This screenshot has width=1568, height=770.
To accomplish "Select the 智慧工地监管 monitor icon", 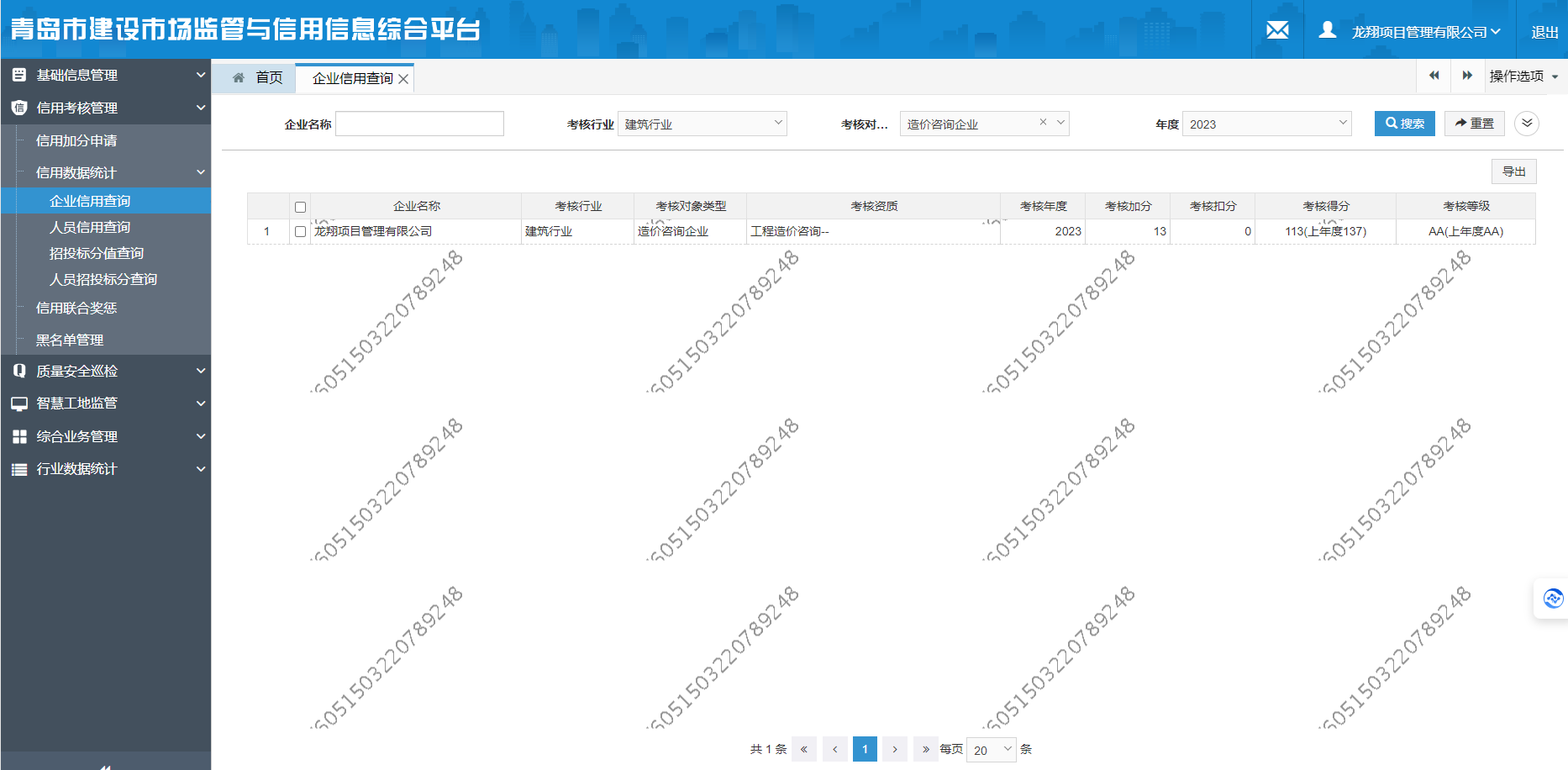I will [x=18, y=403].
